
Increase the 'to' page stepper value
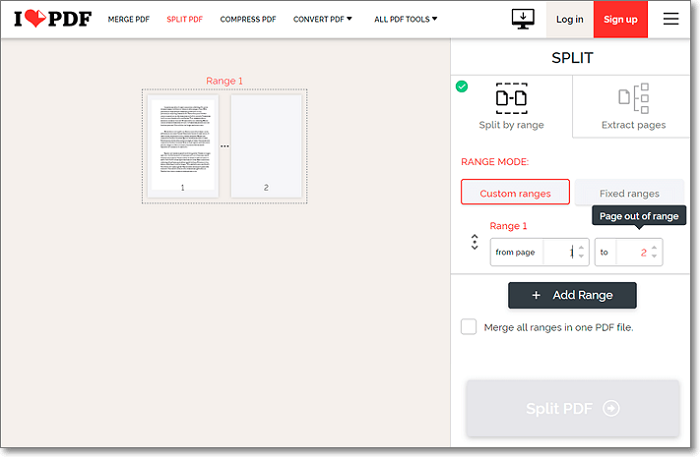tap(654, 247)
